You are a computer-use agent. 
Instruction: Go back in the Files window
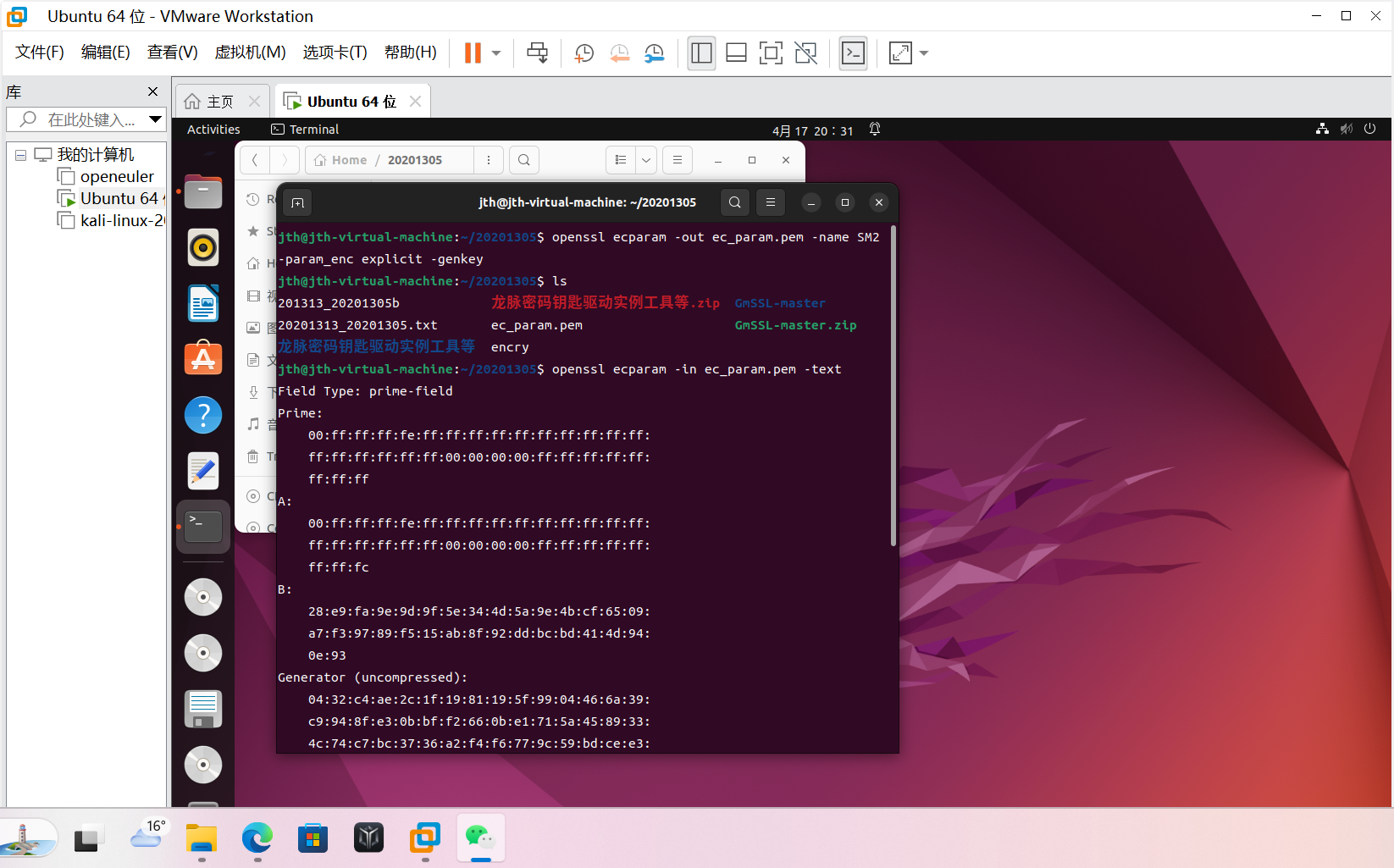coord(254,160)
